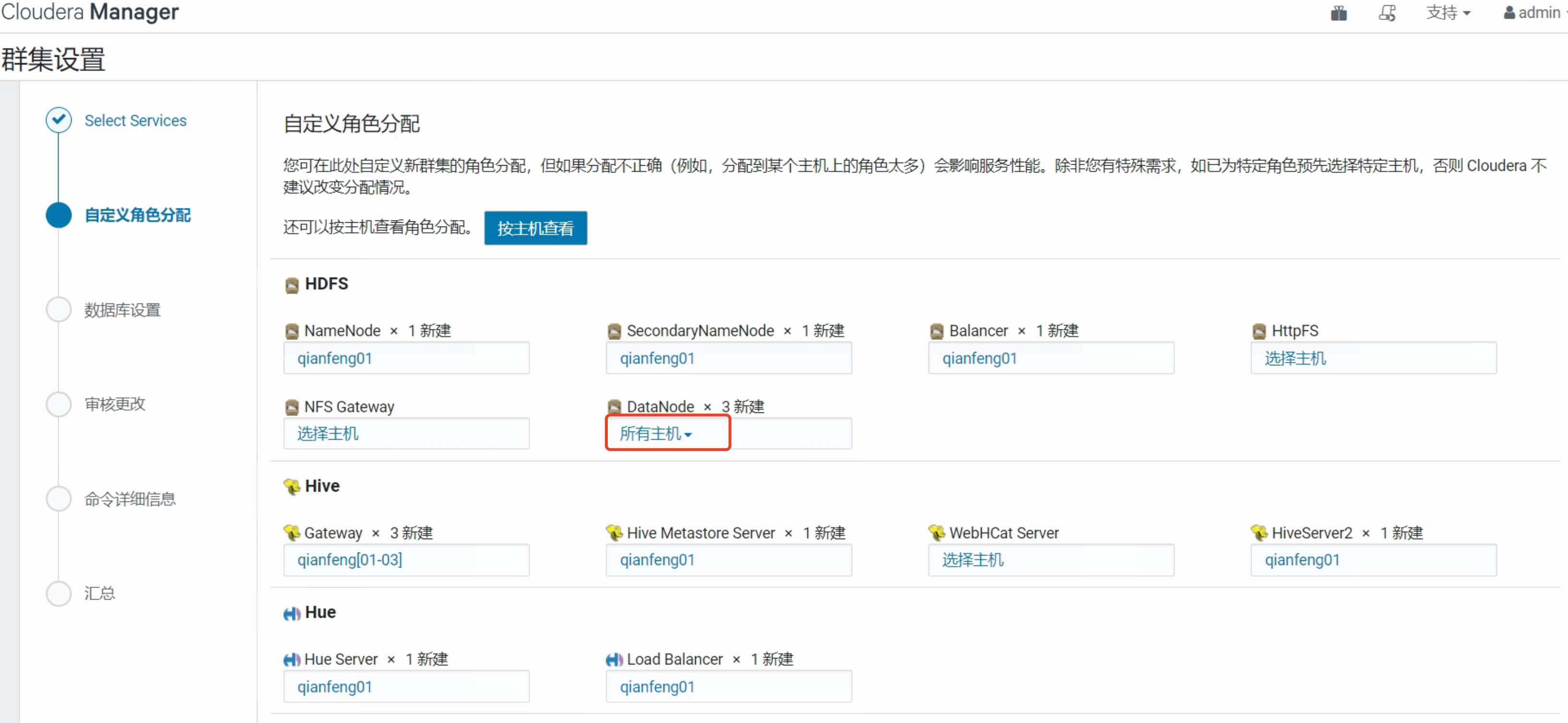Expand the DataNode 所有主机 dropdown

pyautogui.click(x=655, y=434)
